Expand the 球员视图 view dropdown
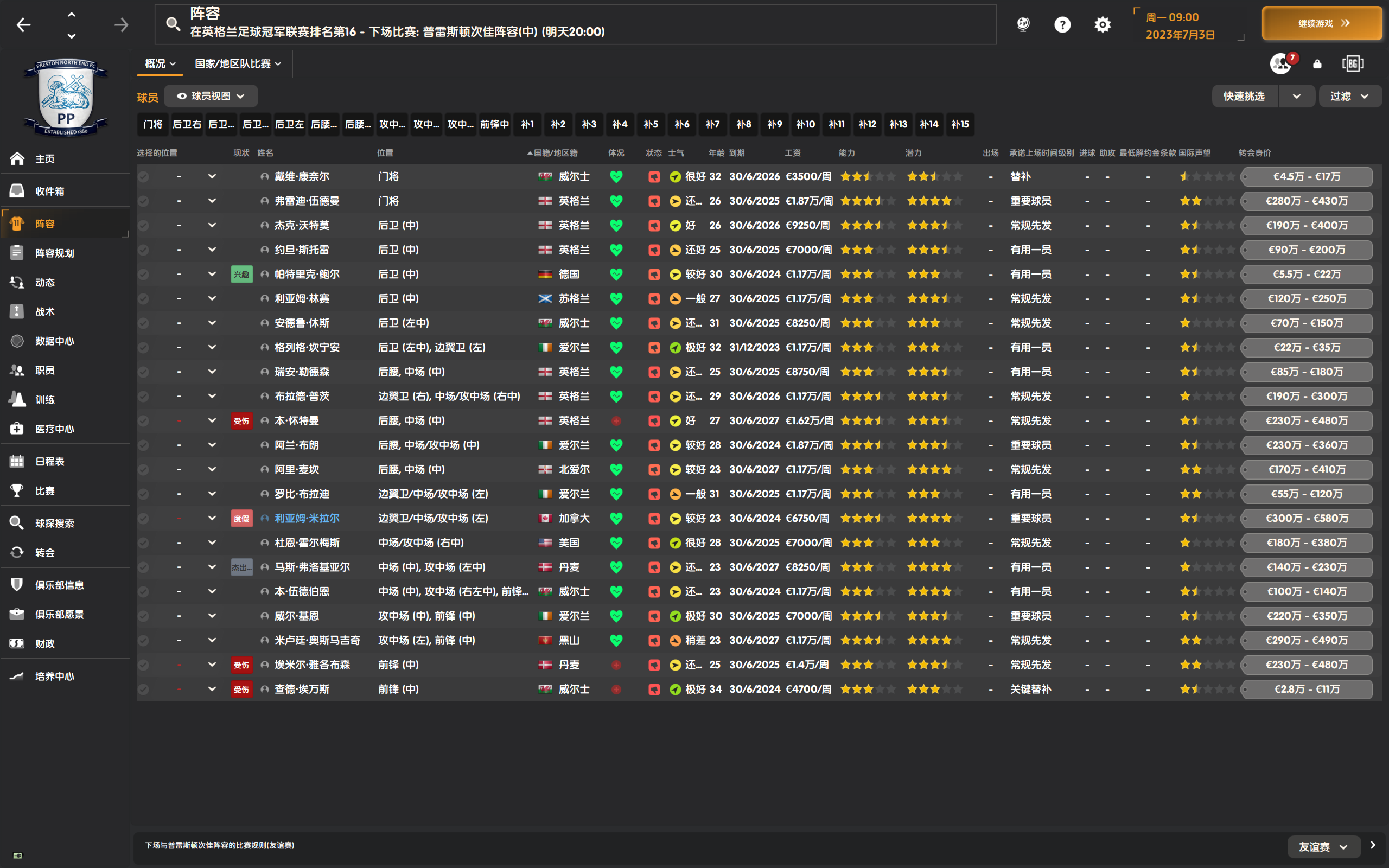 tap(211, 96)
